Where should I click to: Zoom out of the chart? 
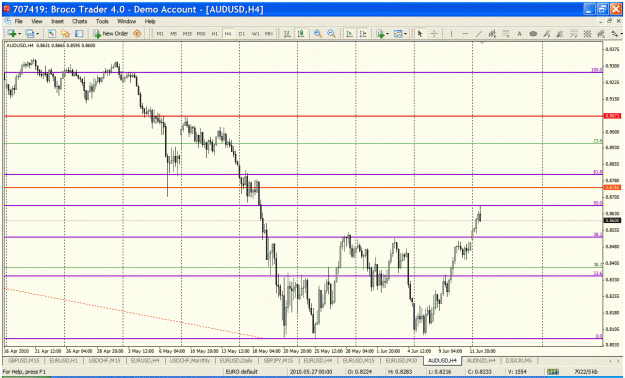coord(331,34)
